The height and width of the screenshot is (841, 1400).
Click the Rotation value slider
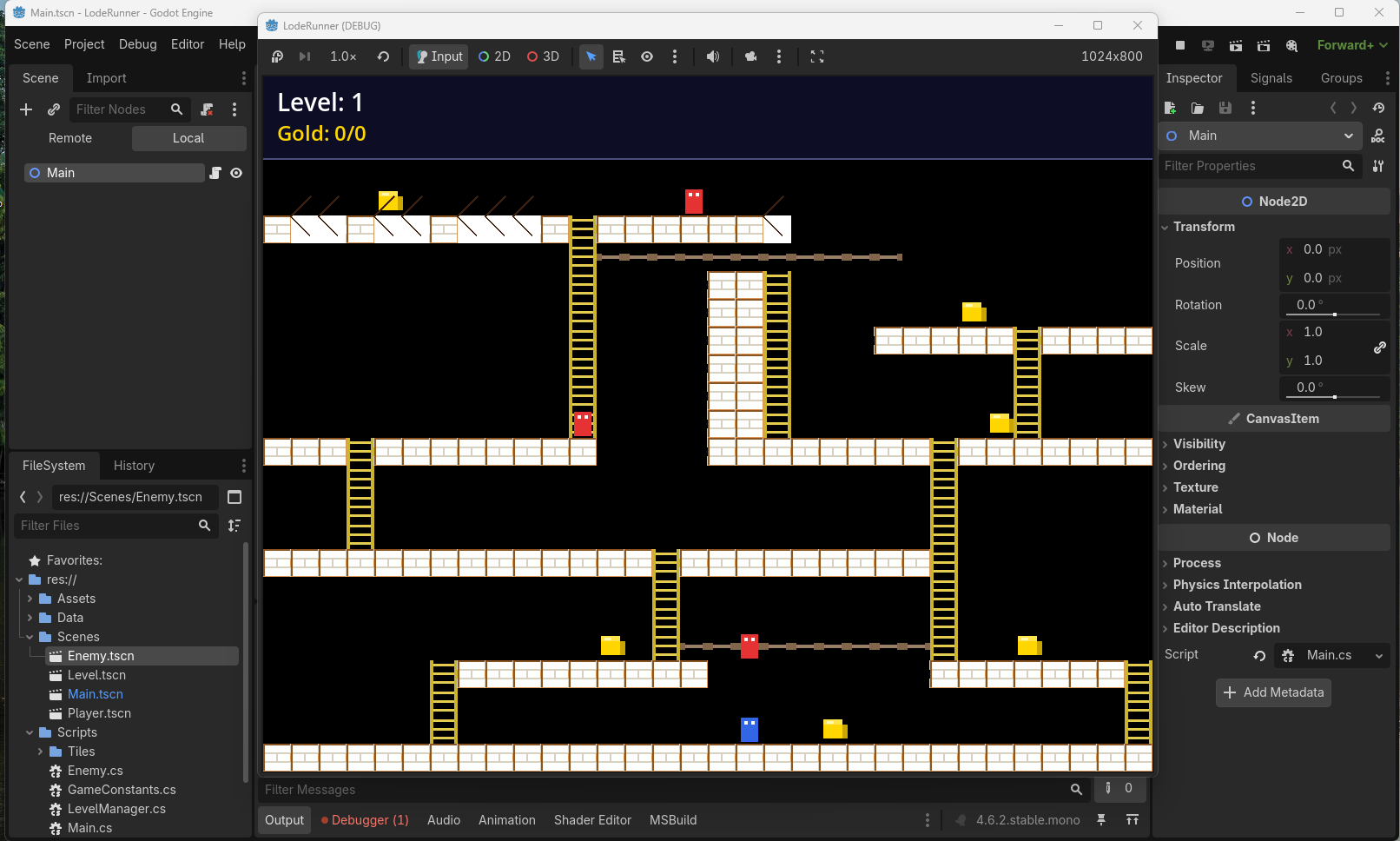[1335, 314]
